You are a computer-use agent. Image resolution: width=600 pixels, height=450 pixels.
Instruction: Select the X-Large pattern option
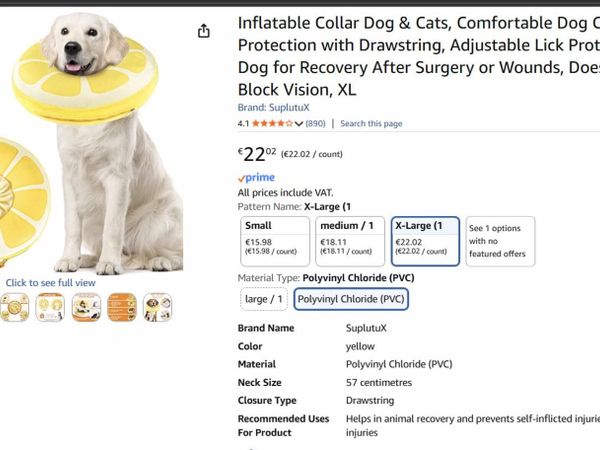[x=425, y=241]
